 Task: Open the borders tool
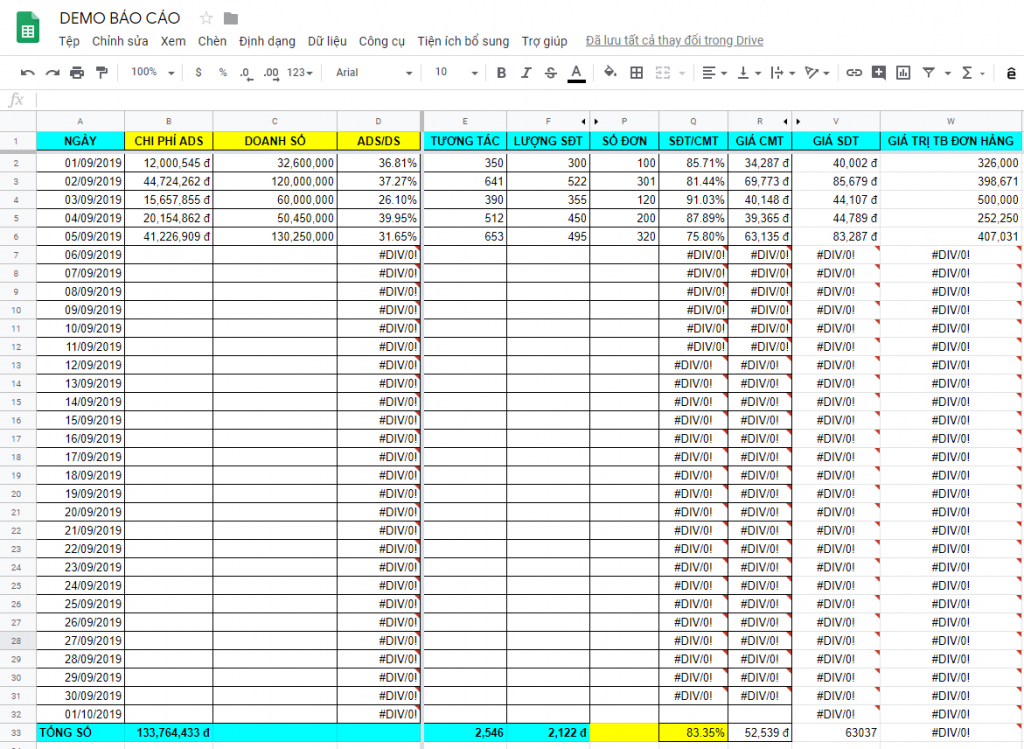coord(636,72)
